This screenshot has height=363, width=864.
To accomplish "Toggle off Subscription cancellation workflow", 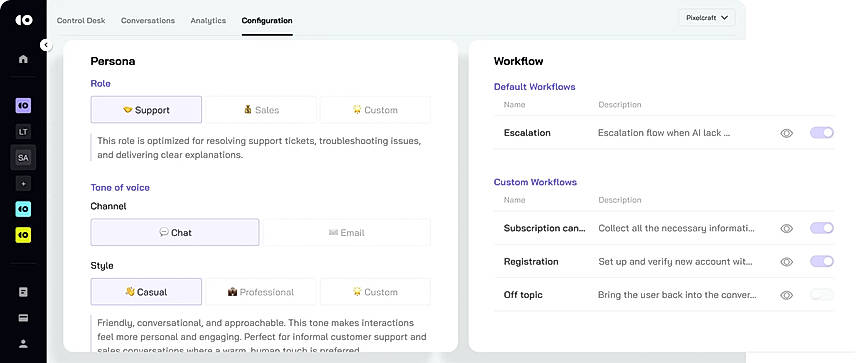I will coord(822,228).
